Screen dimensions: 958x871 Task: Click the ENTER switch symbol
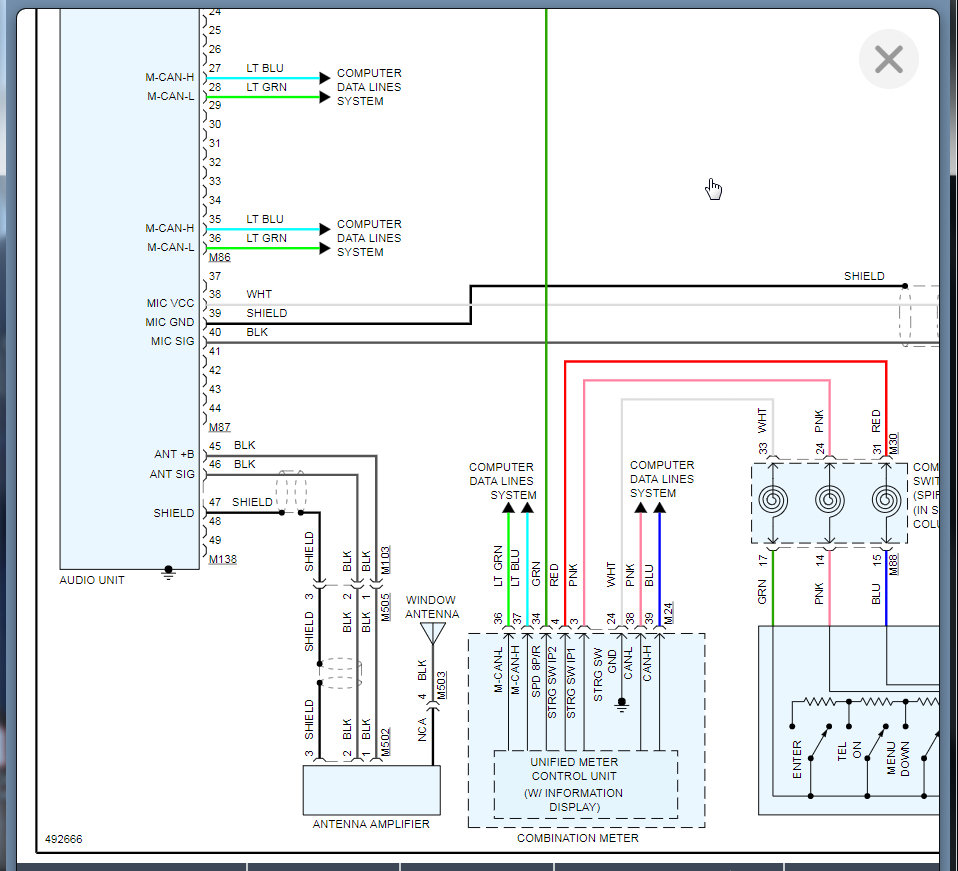[819, 742]
